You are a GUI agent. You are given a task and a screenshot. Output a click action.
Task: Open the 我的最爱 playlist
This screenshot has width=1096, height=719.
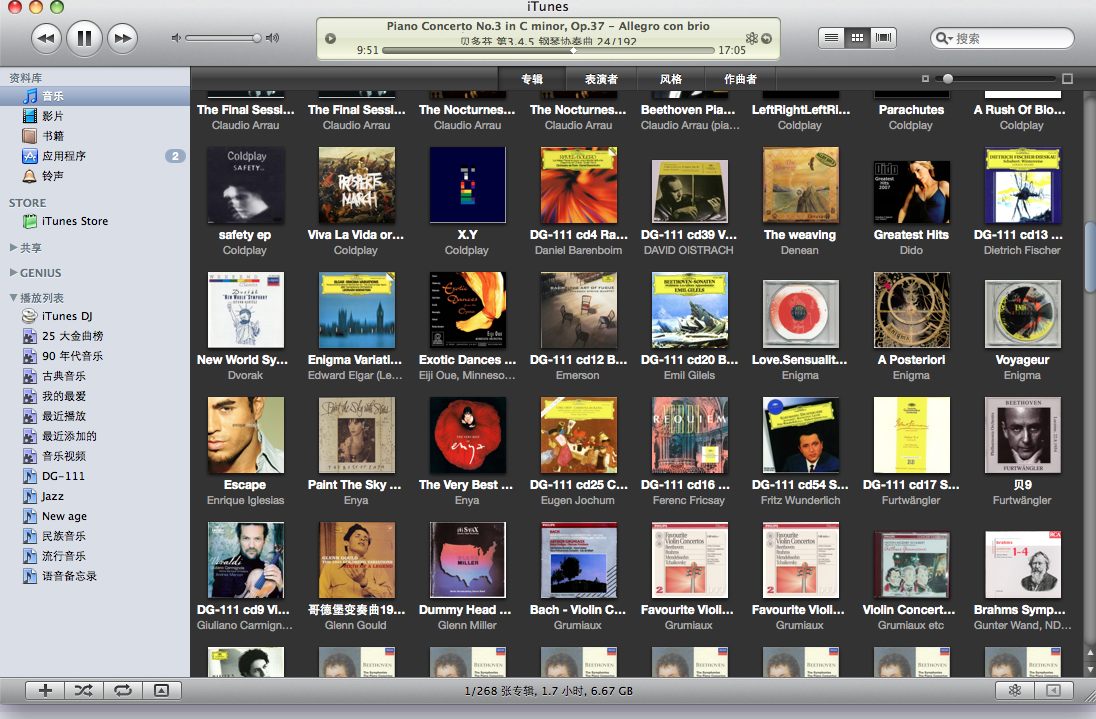94,396
